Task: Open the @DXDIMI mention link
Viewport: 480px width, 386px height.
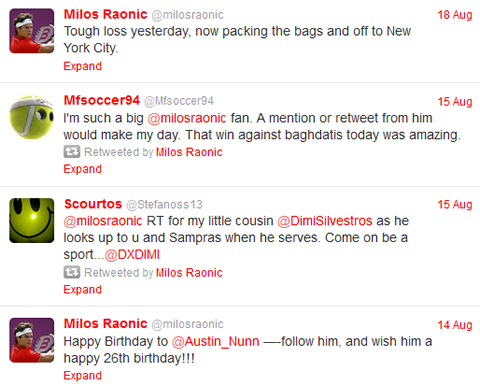Action: [x=132, y=255]
